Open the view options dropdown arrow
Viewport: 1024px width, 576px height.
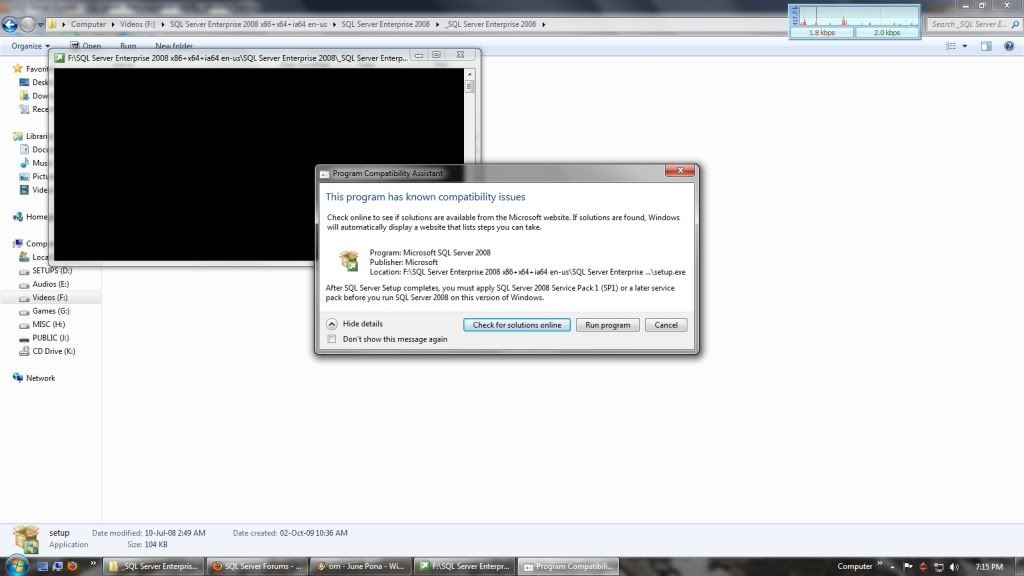point(965,46)
